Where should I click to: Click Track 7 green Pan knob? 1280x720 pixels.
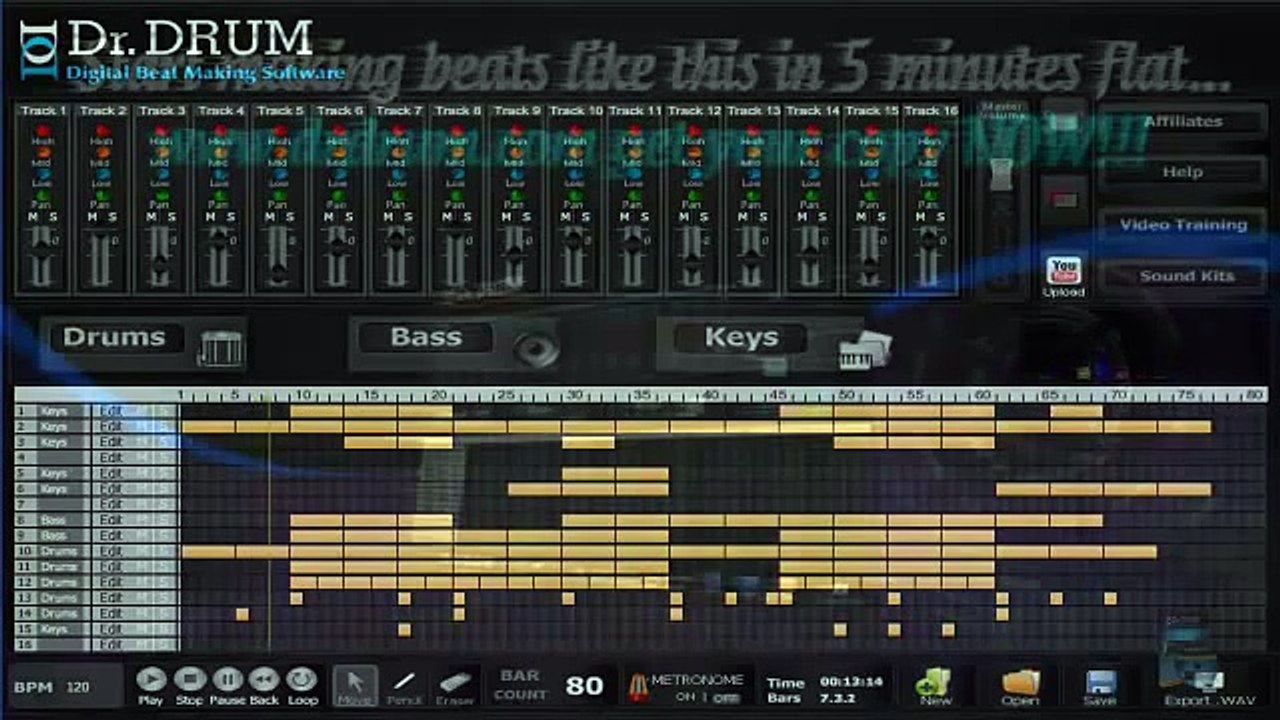tap(397, 195)
